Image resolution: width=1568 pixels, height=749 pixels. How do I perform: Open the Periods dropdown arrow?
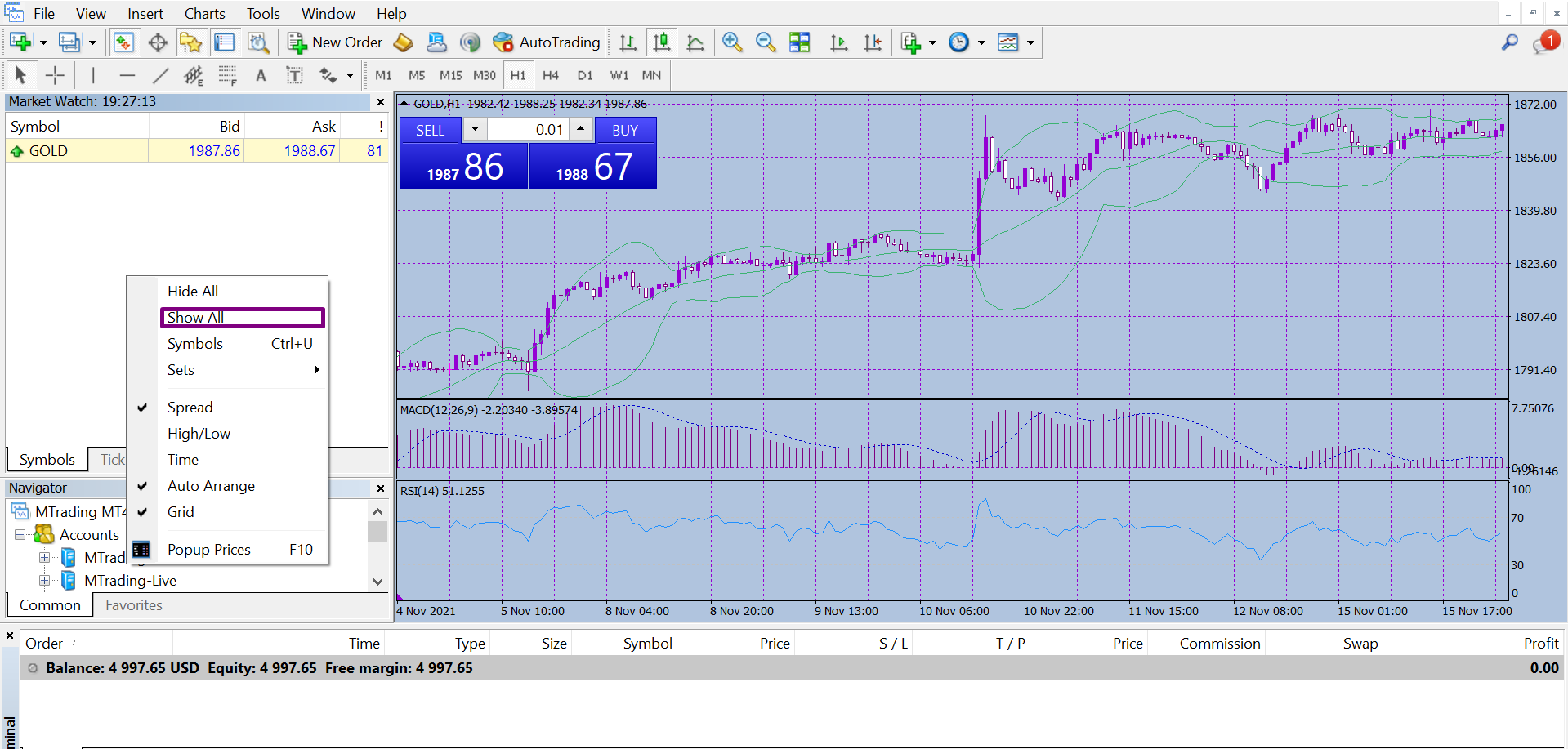click(x=981, y=42)
